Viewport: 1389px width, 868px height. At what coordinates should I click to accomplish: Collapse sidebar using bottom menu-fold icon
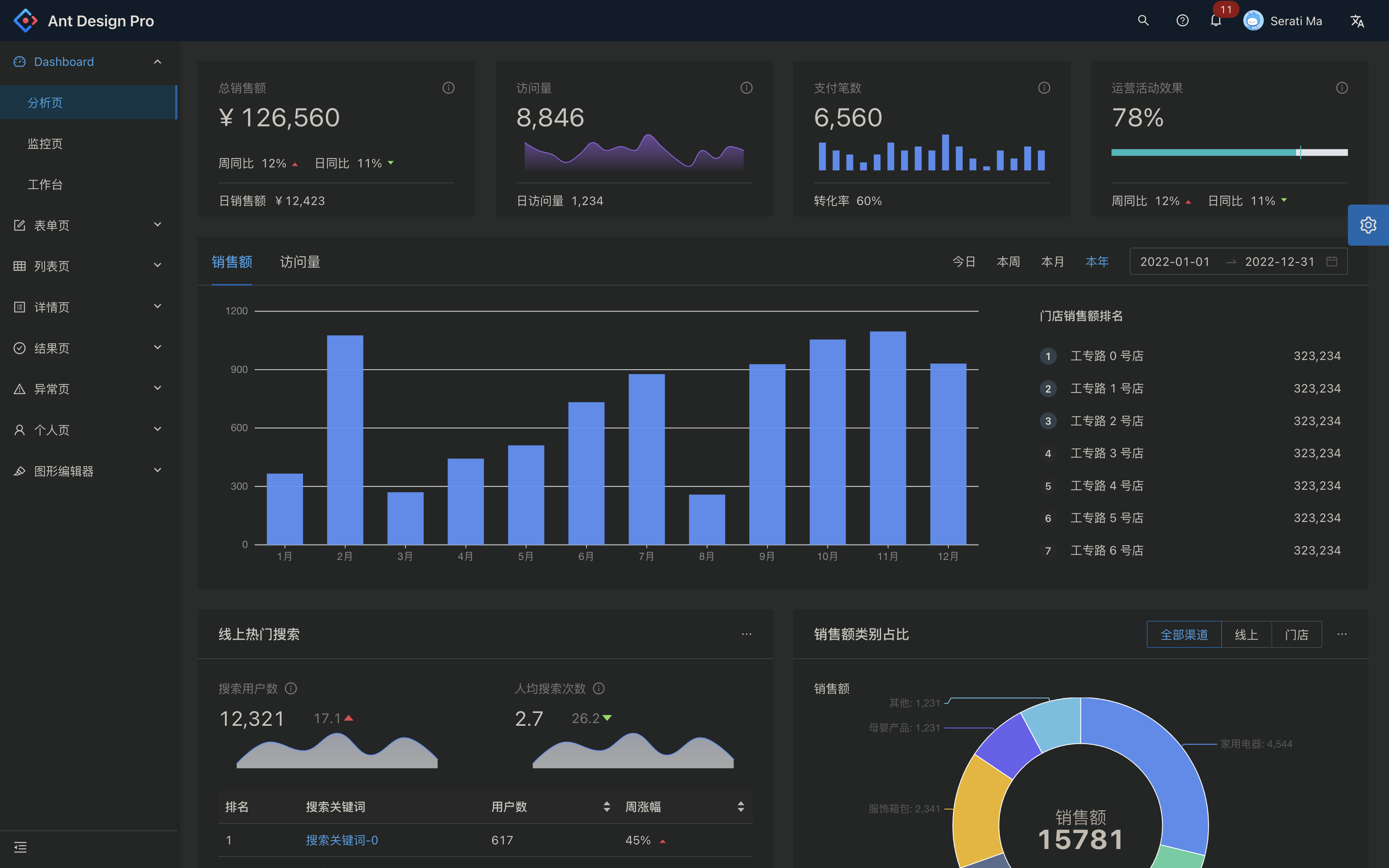tap(21, 847)
